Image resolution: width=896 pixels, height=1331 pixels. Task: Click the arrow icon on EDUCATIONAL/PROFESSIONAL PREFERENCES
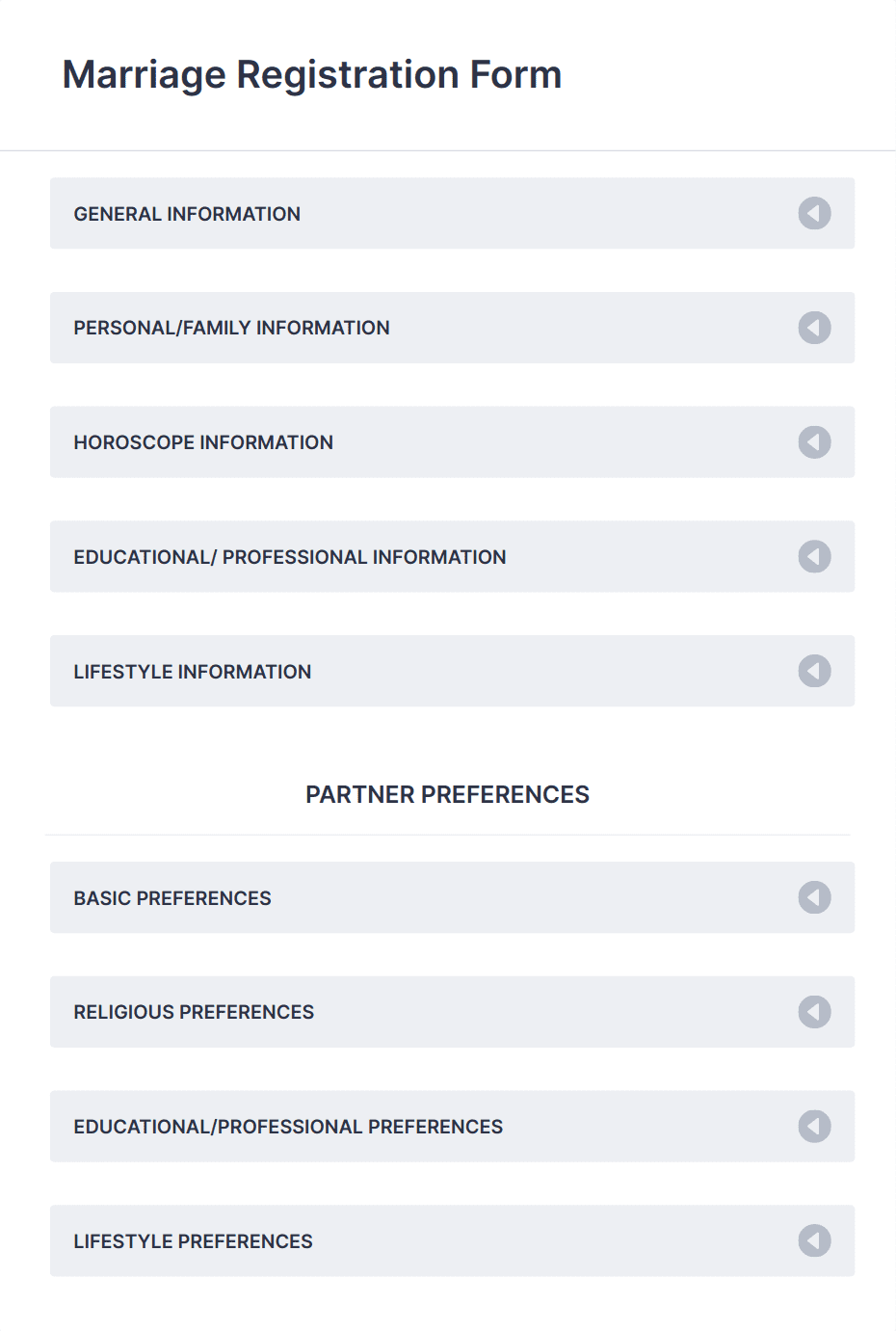coord(815,1127)
